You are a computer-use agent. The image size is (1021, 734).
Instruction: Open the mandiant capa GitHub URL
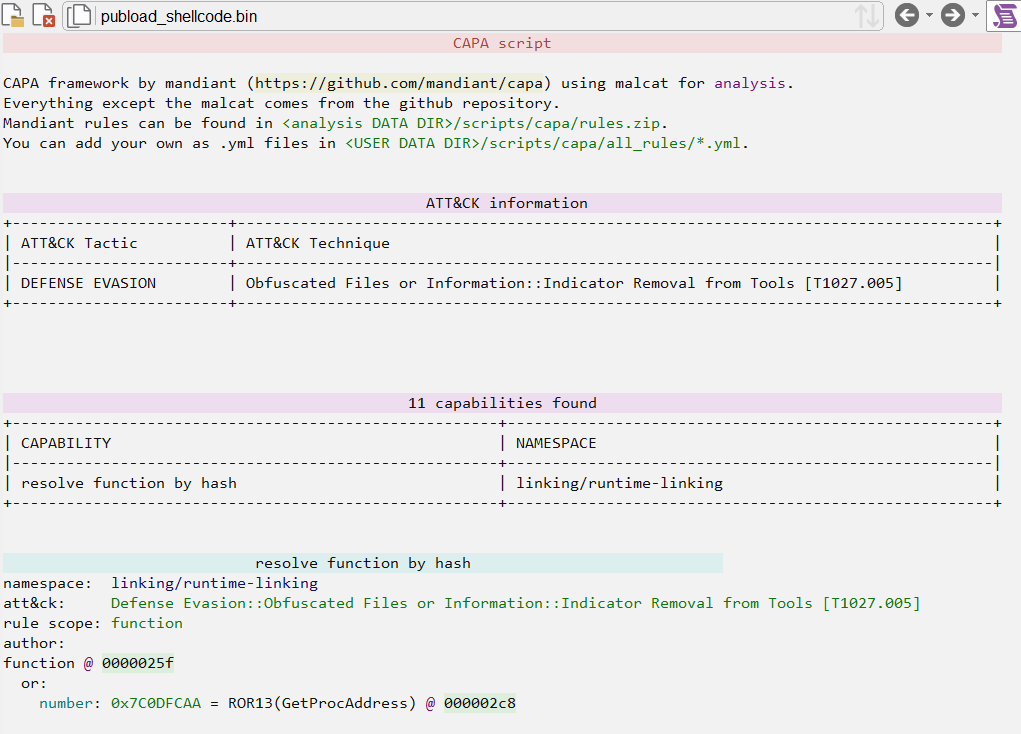click(x=403, y=83)
